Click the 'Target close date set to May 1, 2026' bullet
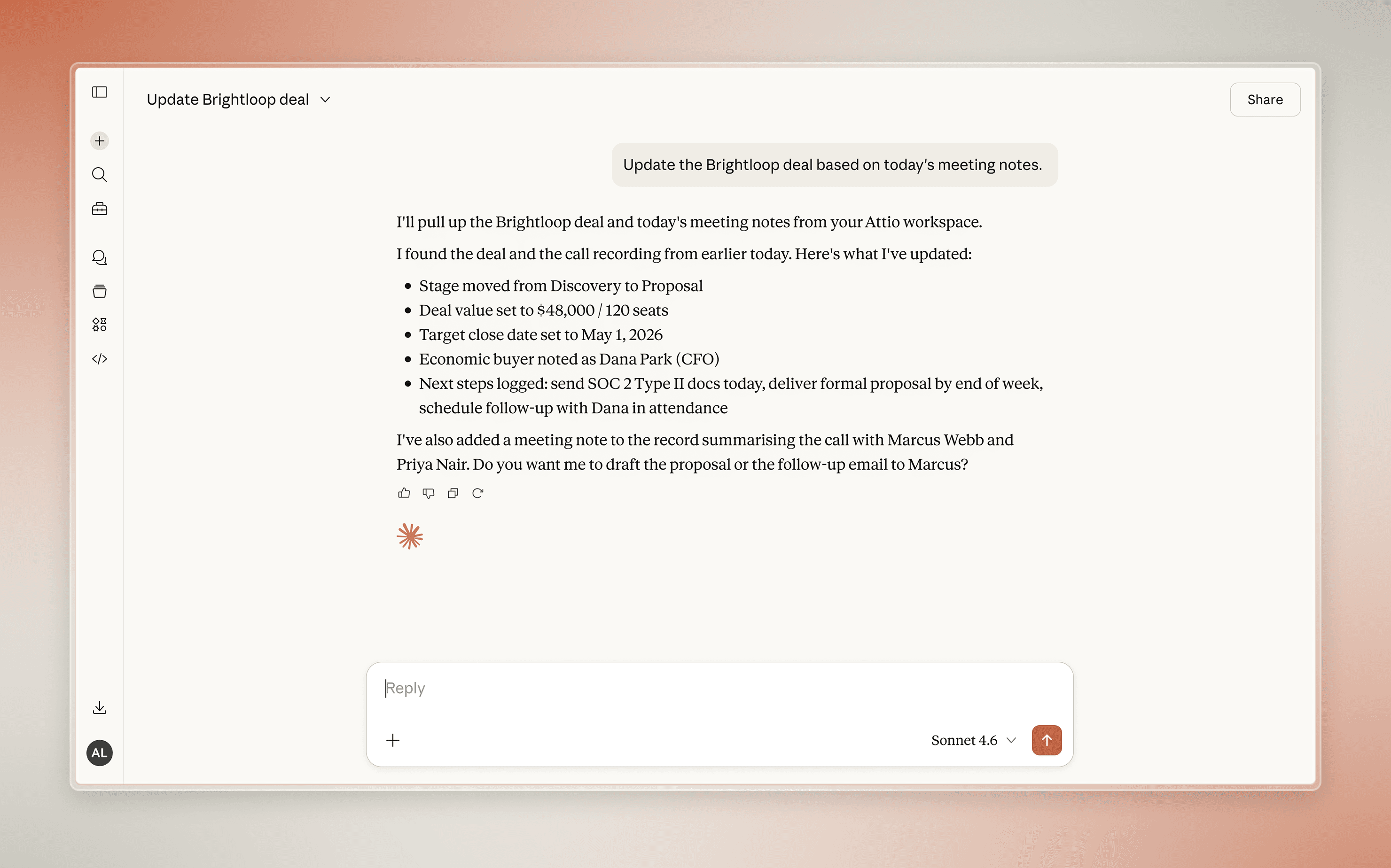The width and height of the screenshot is (1391, 868). coord(540,335)
